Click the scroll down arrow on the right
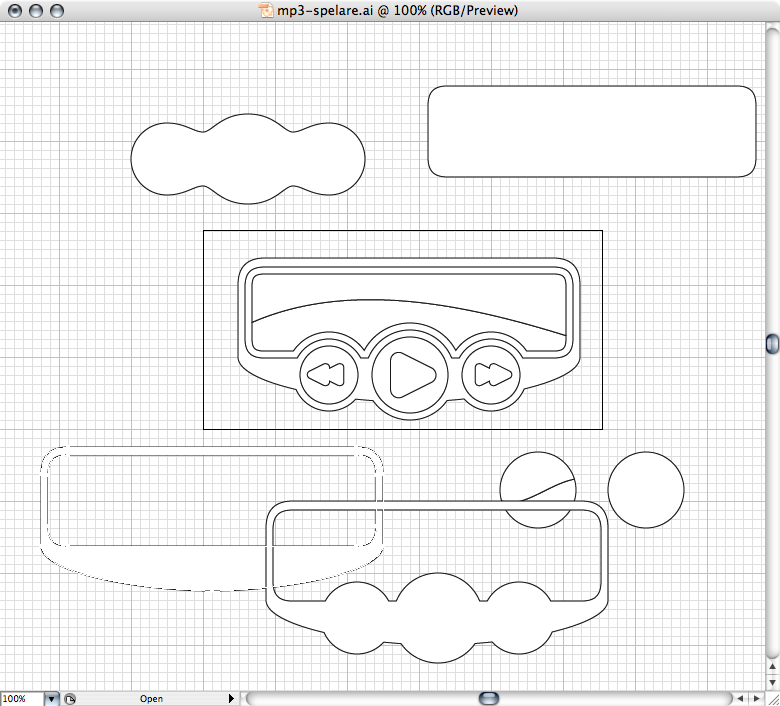Screen dimensions: 780x706 [x=771, y=682]
